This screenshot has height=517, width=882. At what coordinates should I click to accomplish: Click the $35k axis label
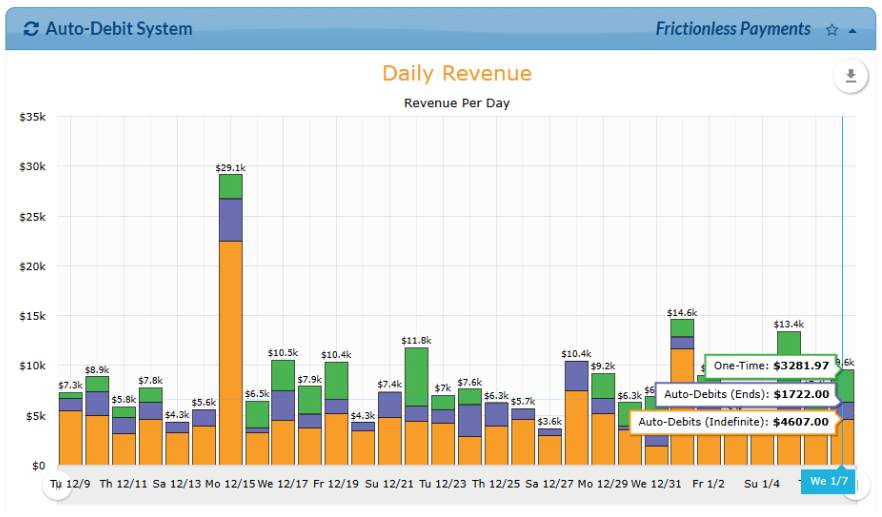point(33,117)
